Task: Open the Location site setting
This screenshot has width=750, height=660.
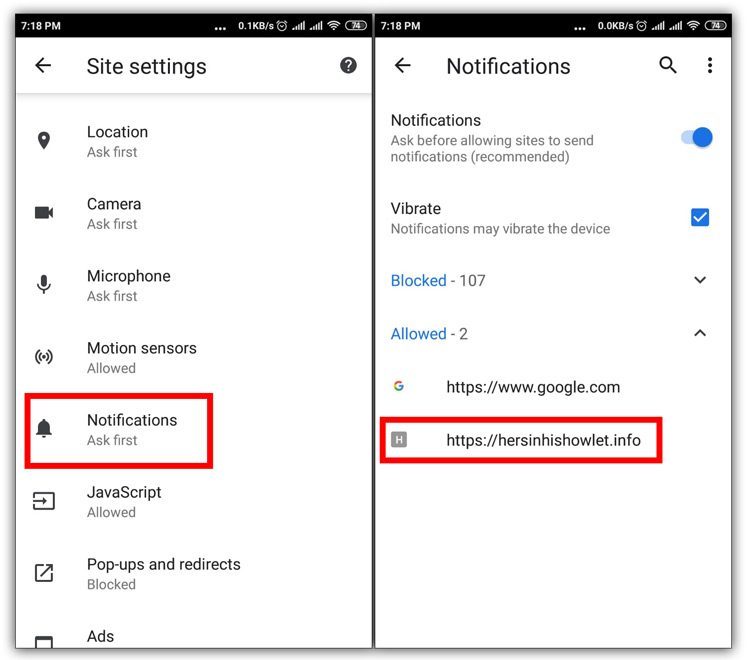Action: tap(194, 141)
